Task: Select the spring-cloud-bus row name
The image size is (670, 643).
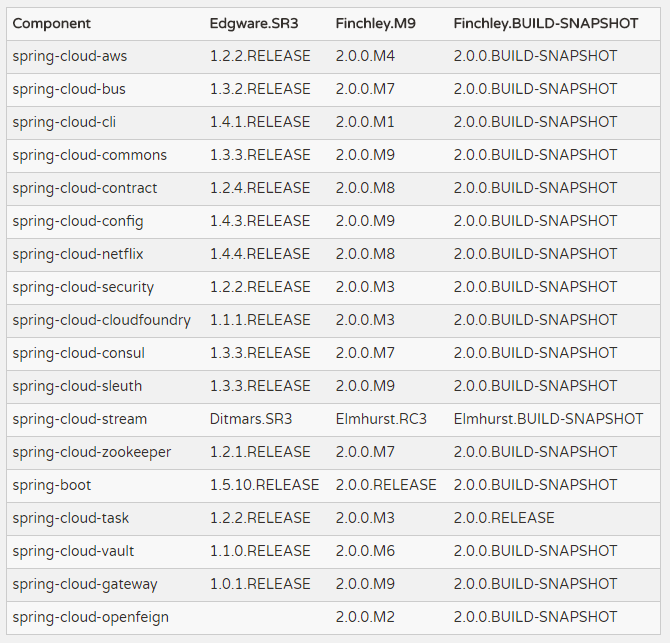Action: [69, 89]
